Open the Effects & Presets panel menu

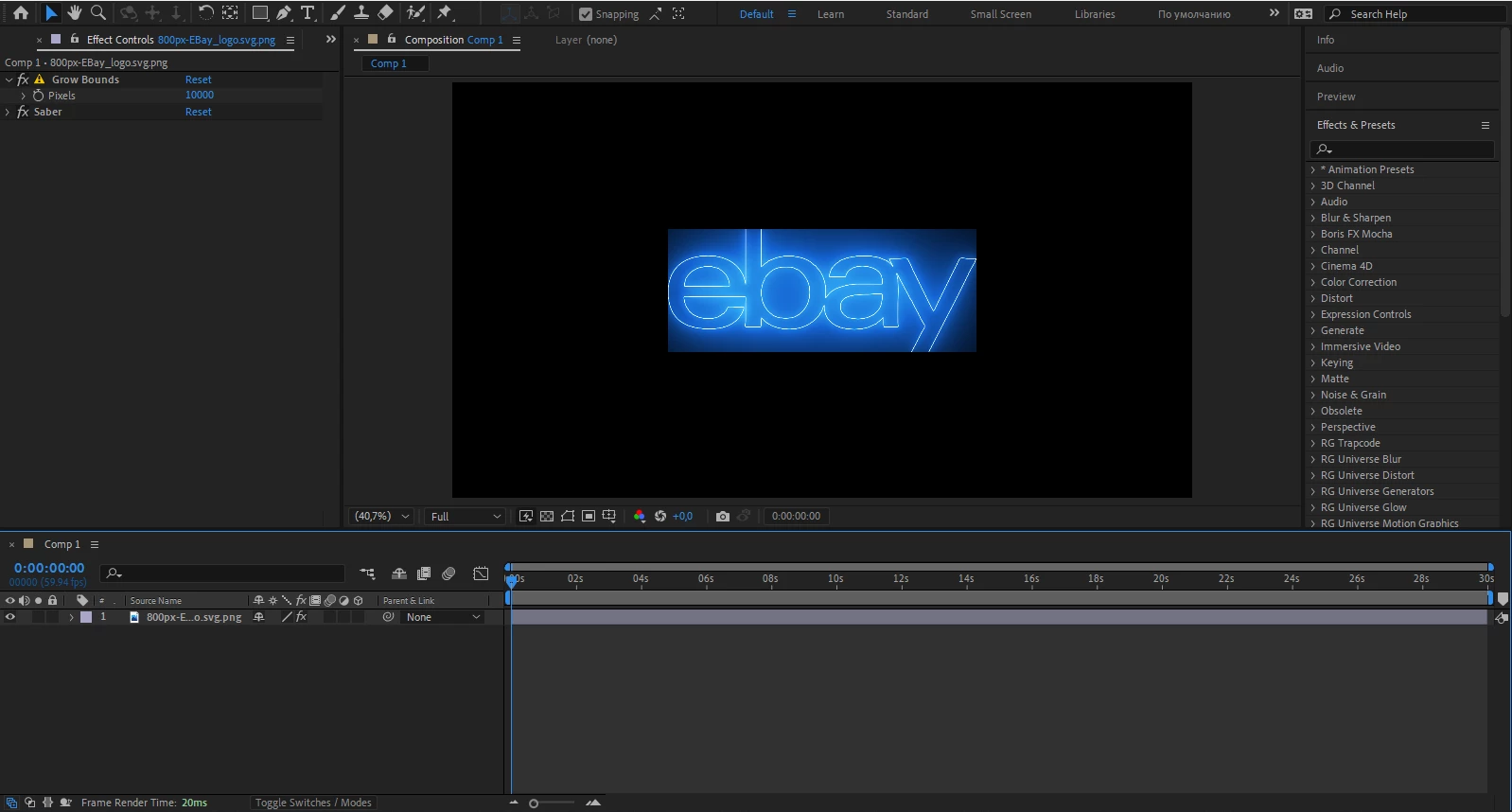pos(1486,125)
